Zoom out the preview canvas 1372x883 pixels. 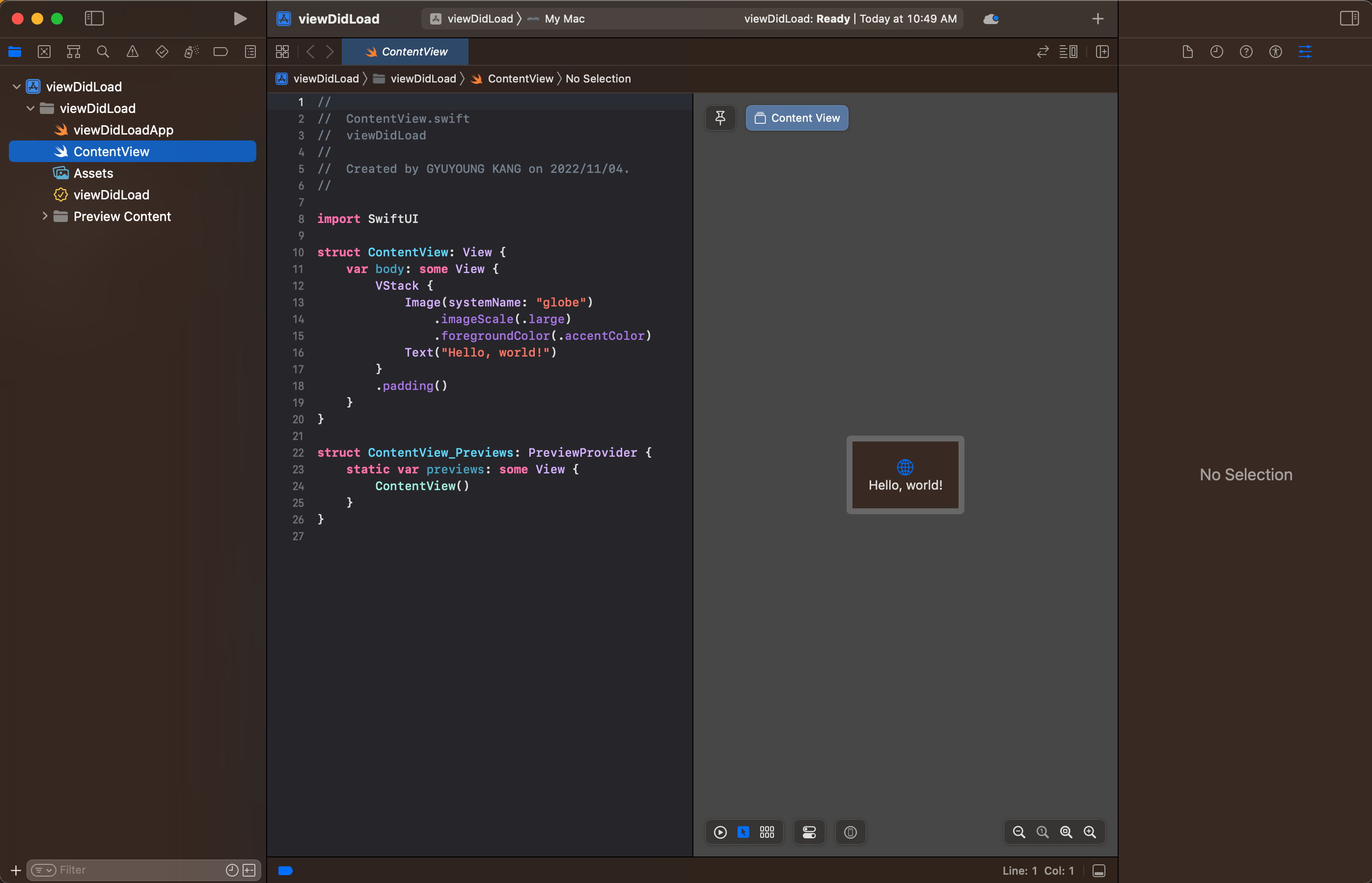(1018, 832)
